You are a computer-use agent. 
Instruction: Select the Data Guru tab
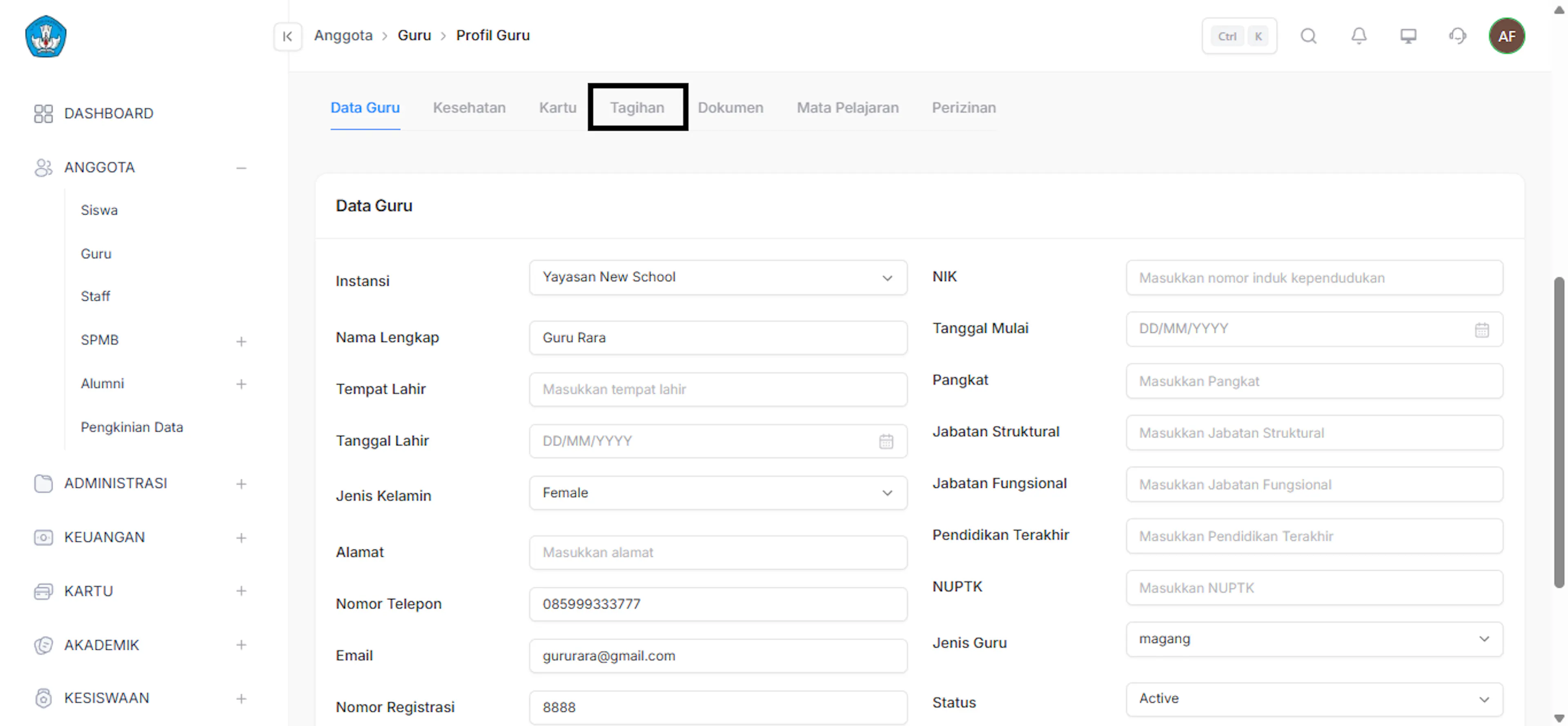tap(365, 108)
